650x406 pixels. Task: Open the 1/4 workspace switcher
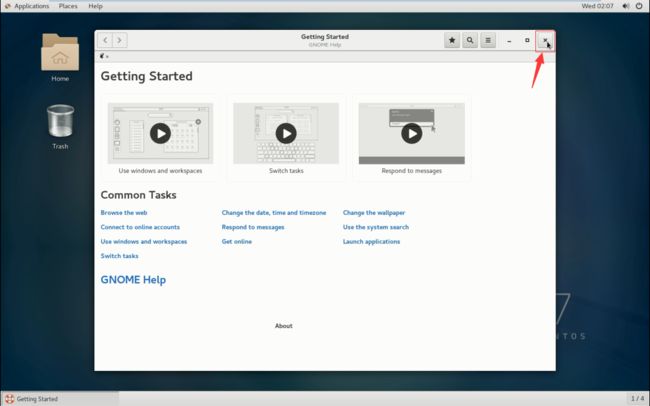(x=638, y=399)
